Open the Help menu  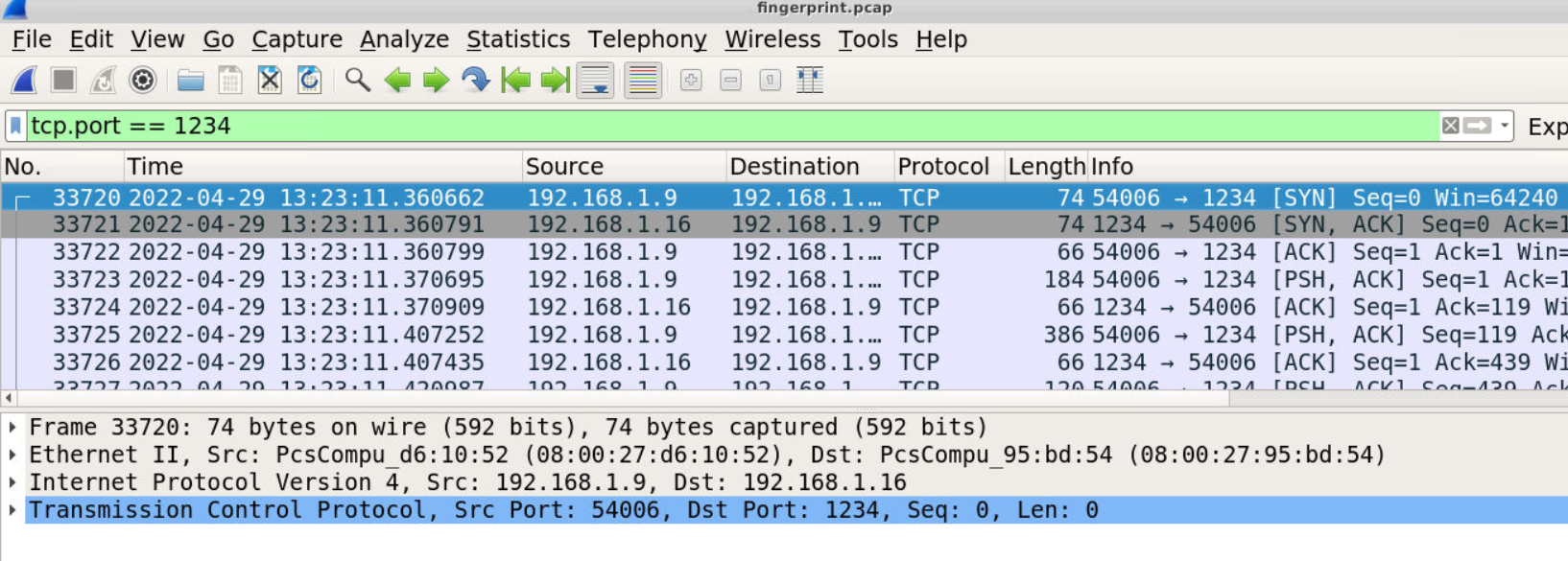point(941,39)
